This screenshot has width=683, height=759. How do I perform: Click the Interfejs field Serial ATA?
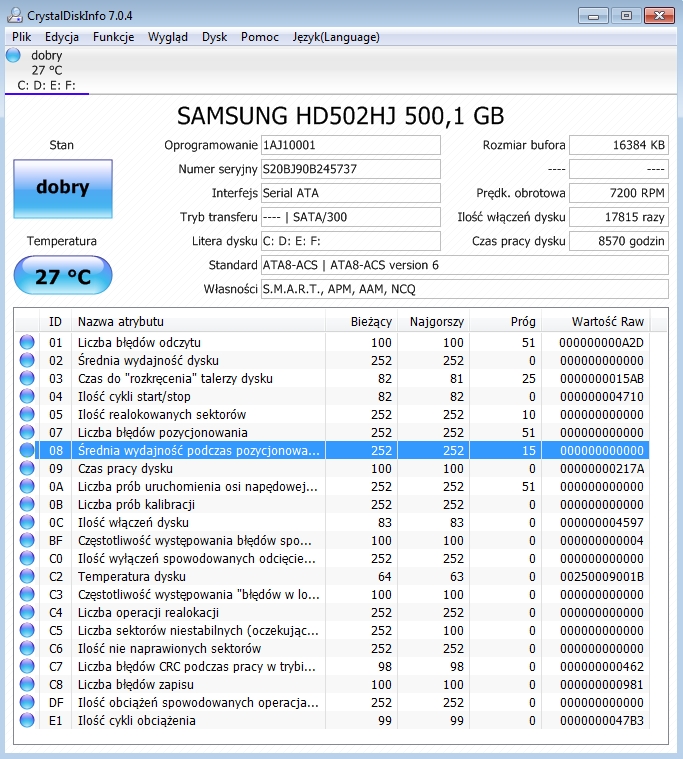[350, 193]
